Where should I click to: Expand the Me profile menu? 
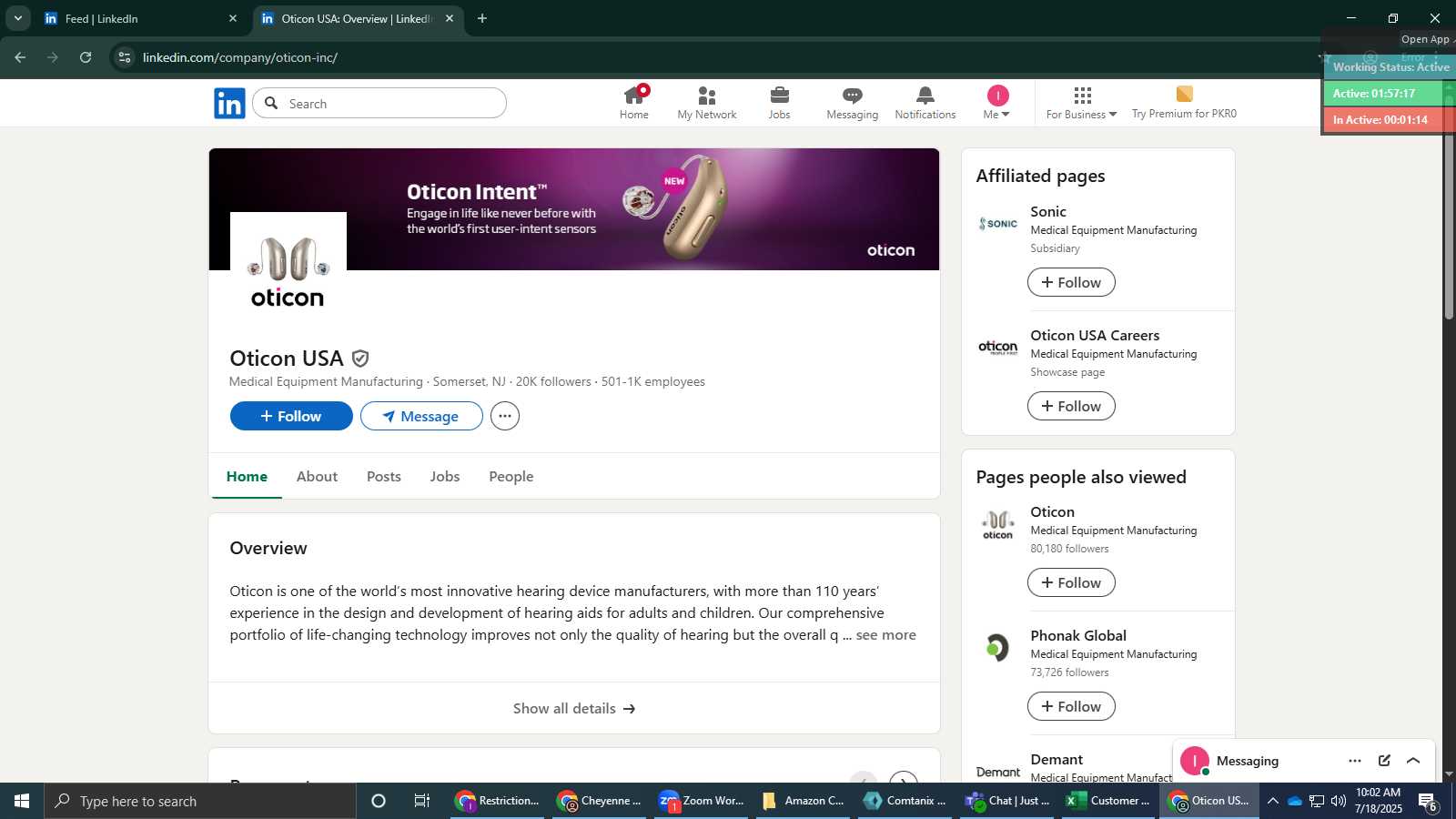pyautogui.click(x=997, y=103)
